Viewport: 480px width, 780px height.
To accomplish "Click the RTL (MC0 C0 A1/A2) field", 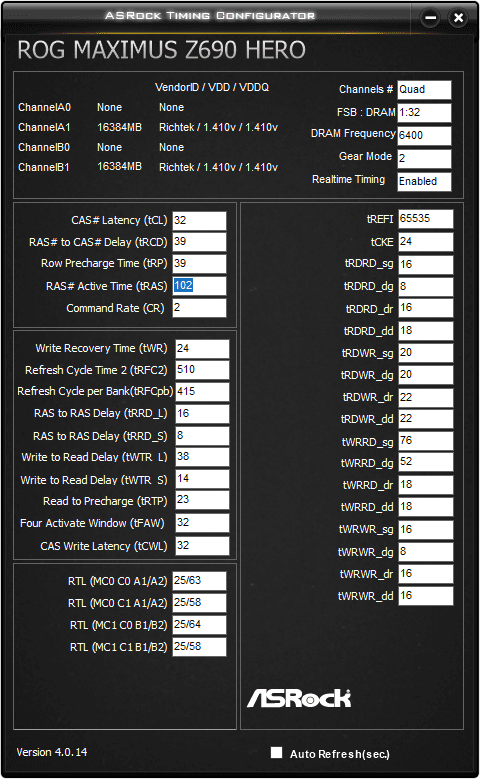I will coord(199,581).
